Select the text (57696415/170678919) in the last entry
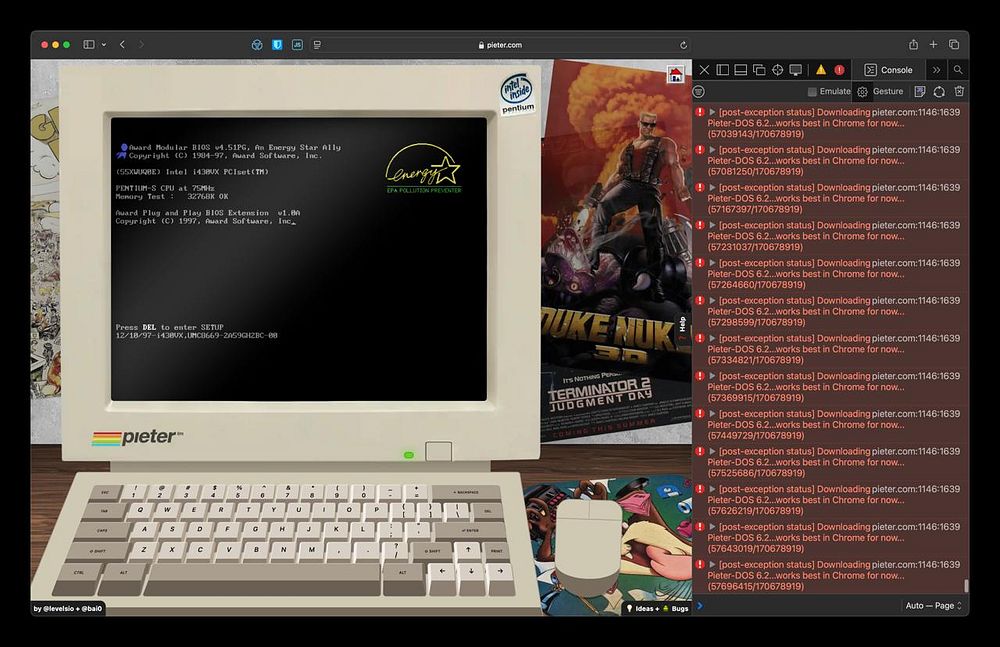1000x647 pixels. click(x=756, y=586)
